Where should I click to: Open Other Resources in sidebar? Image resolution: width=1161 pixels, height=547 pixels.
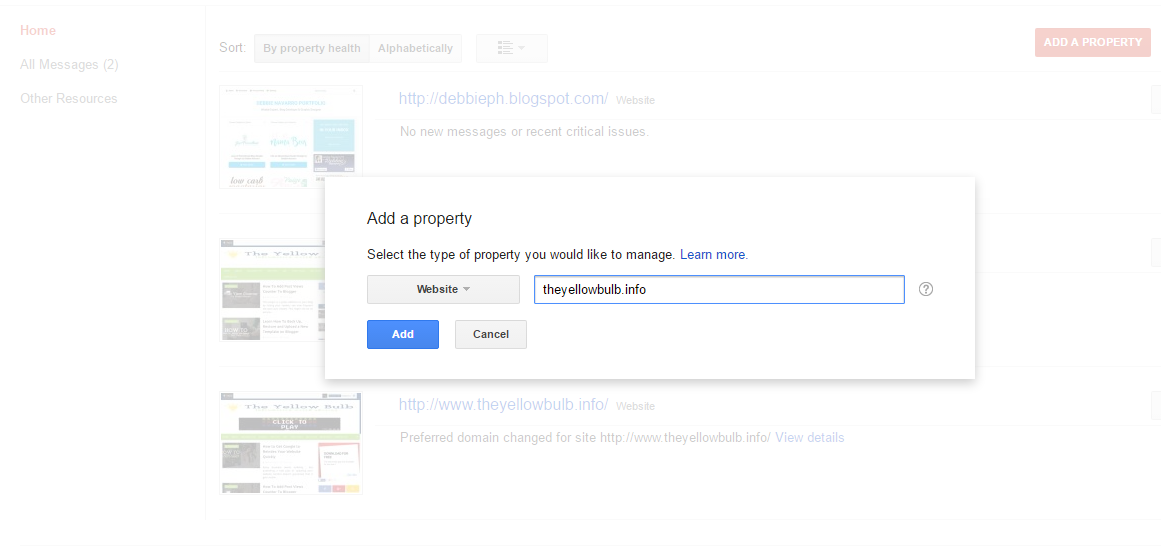[69, 98]
